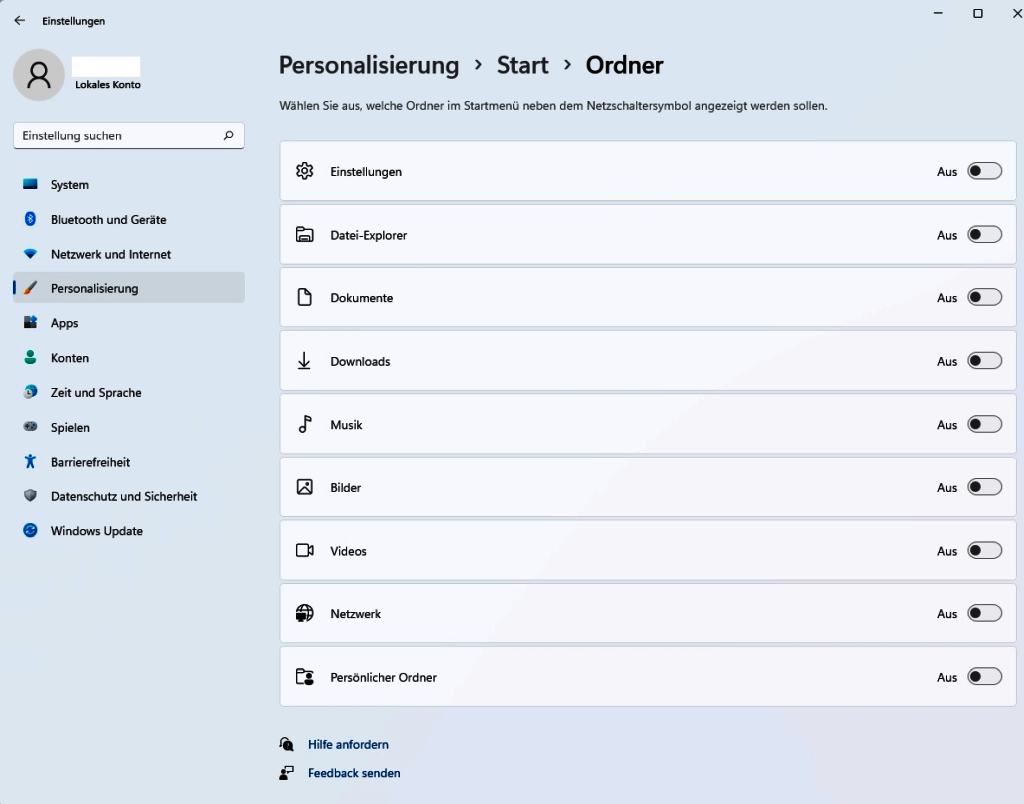This screenshot has height=804, width=1024.
Task: Click the Feedback senden icon
Action: [286, 773]
